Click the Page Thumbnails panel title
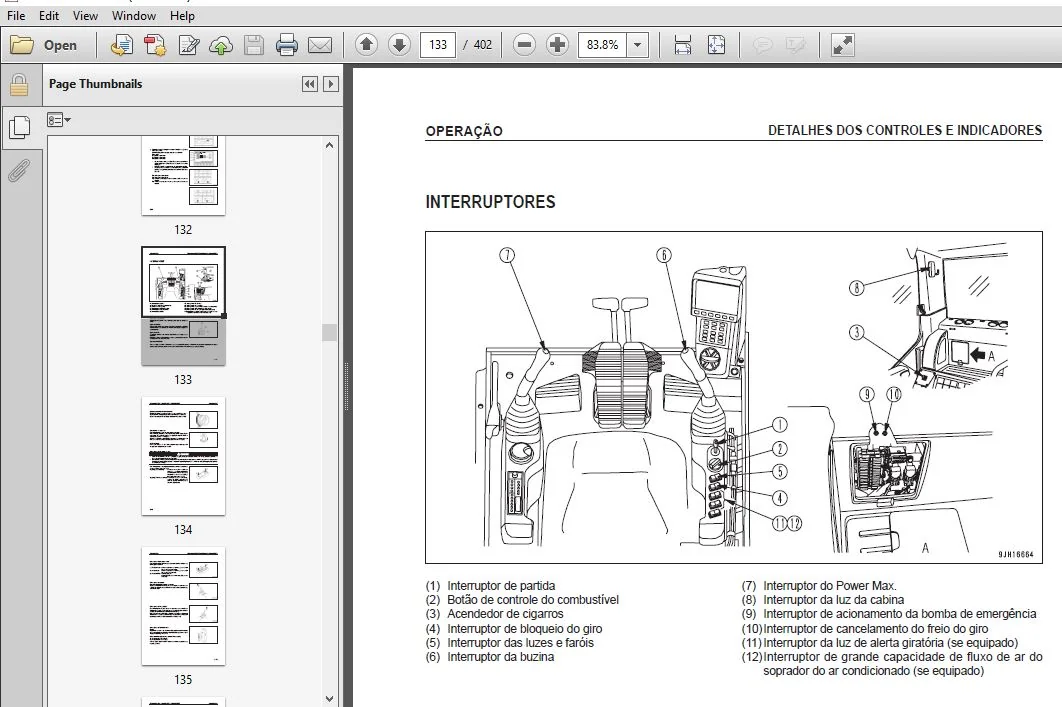 tap(95, 84)
